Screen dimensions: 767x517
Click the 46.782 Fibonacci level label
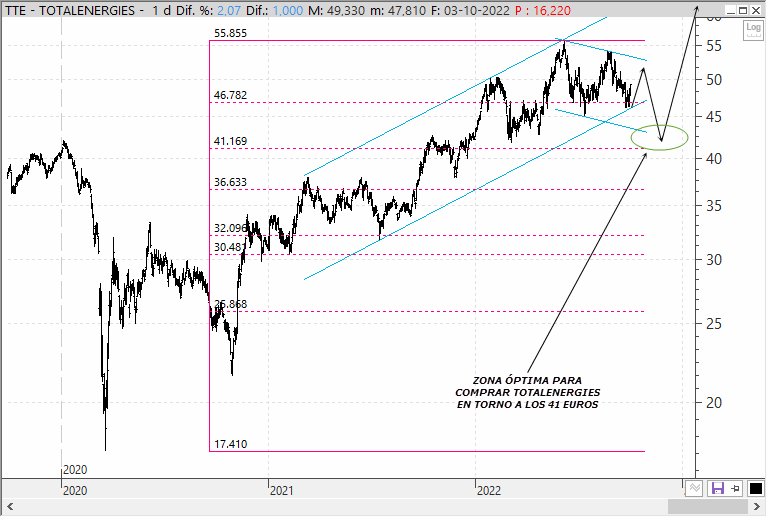[230, 95]
